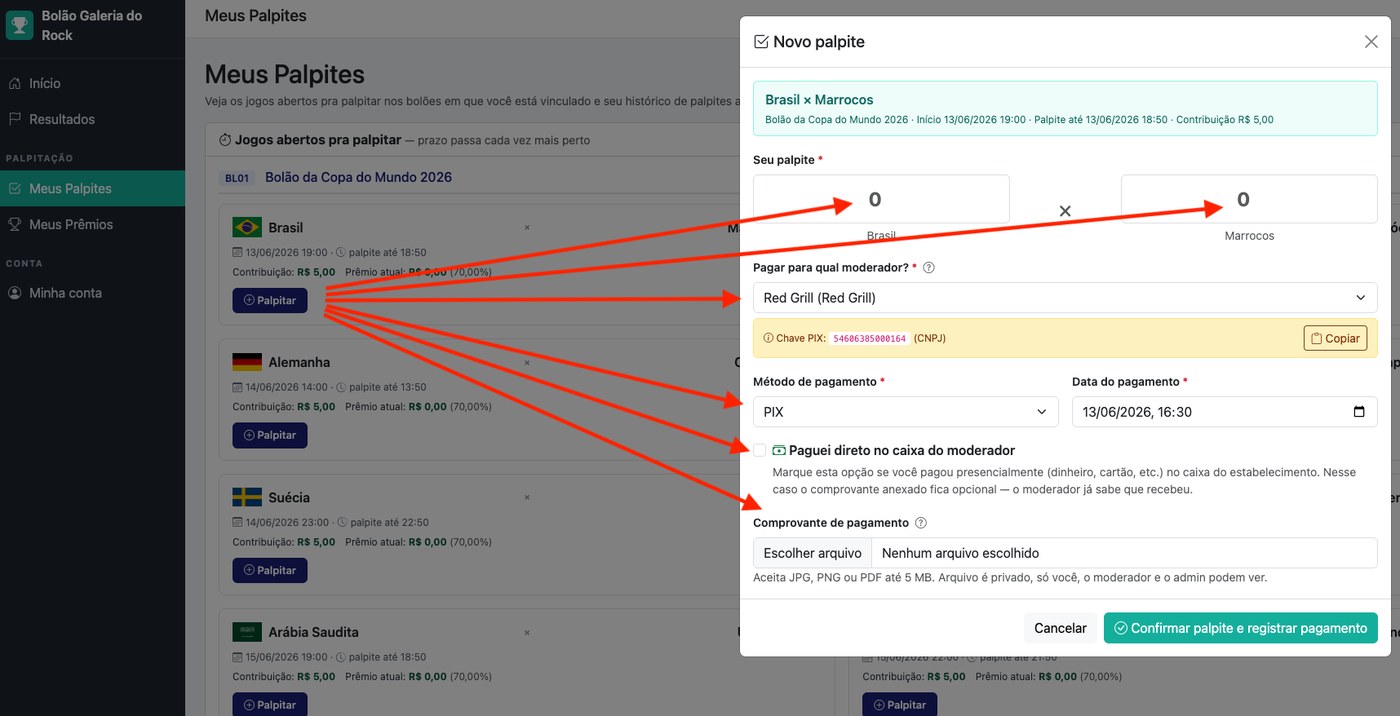
Task: Expand the Método de pagamento PIX dropdown
Action: tap(906, 412)
